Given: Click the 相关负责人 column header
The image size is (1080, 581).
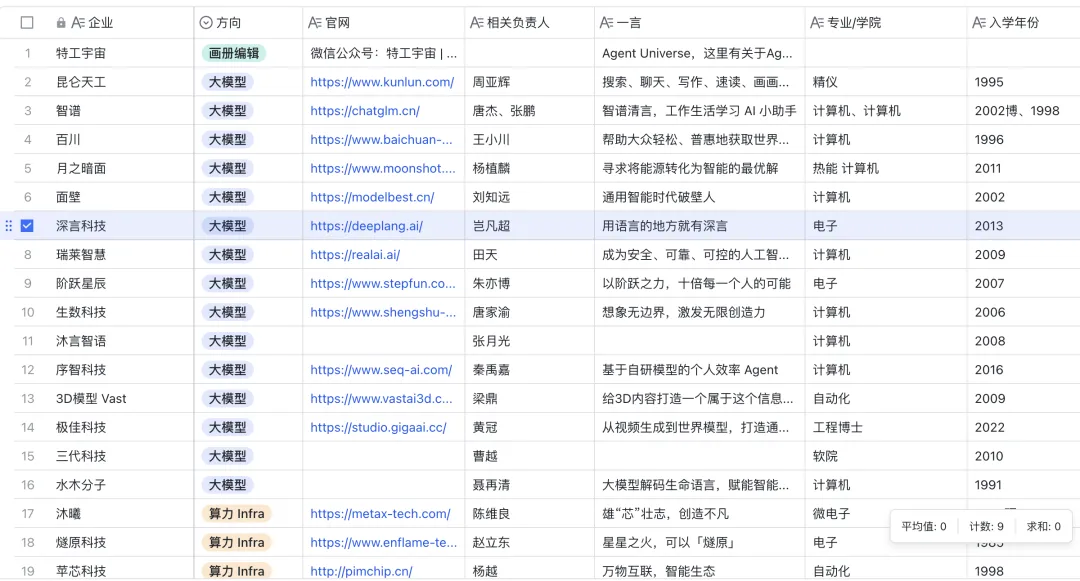Looking at the screenshot, I should click(529, 23).
